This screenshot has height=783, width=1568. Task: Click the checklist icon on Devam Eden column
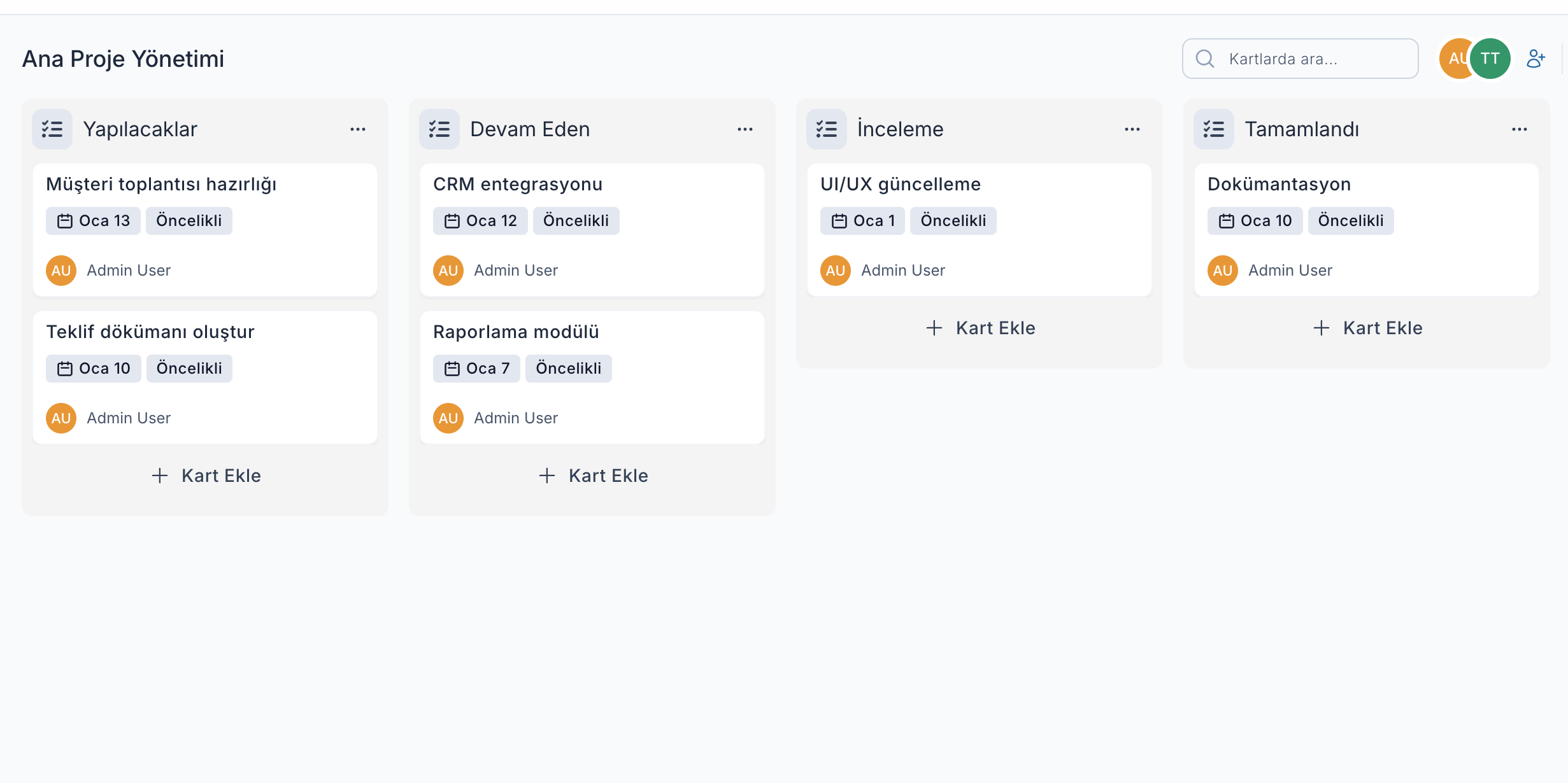tap(439, 129)
